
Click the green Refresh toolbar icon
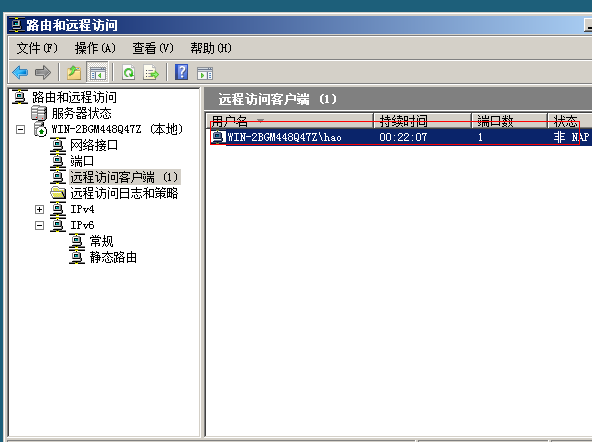[x=128, y=72]
